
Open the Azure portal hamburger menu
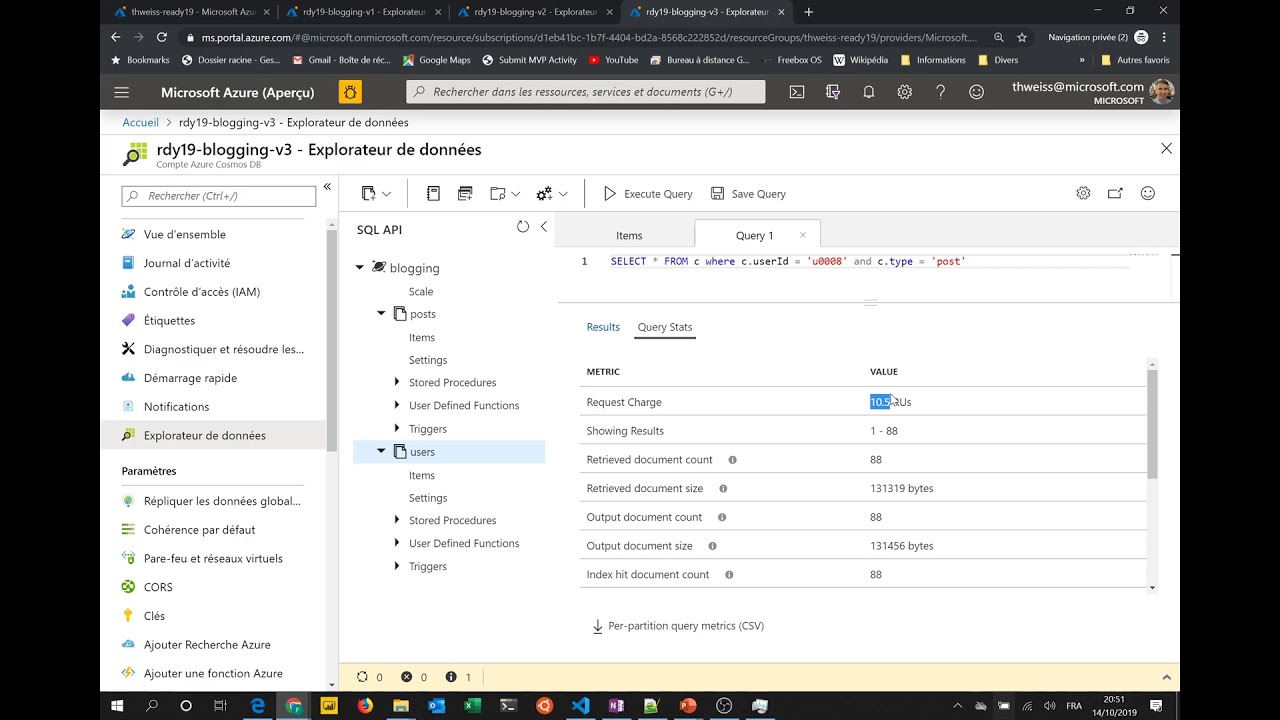pyautogui.click(x=121, y=92)
